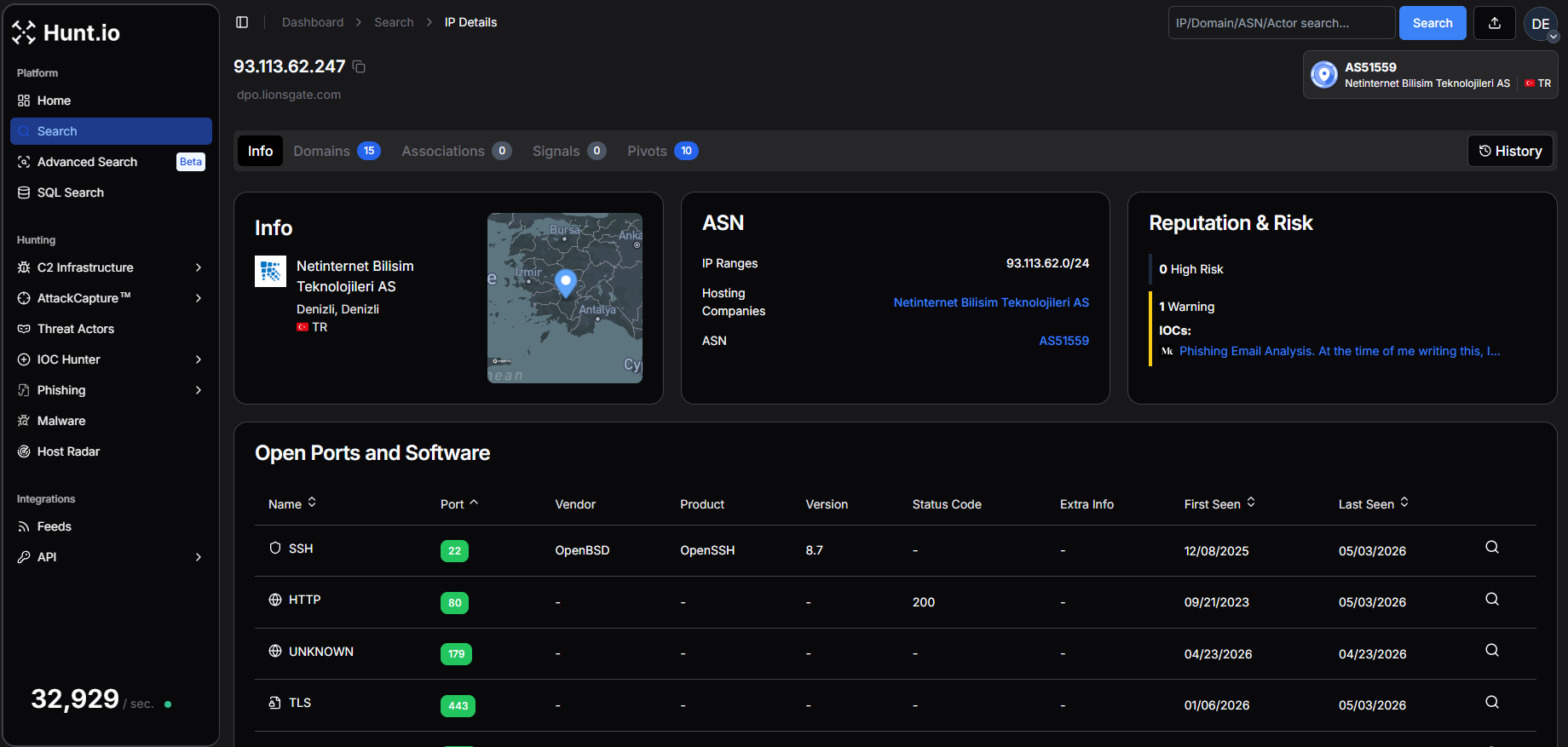Click the port 179 badge
Screen dimensions: 1568x747
point(456,654)
